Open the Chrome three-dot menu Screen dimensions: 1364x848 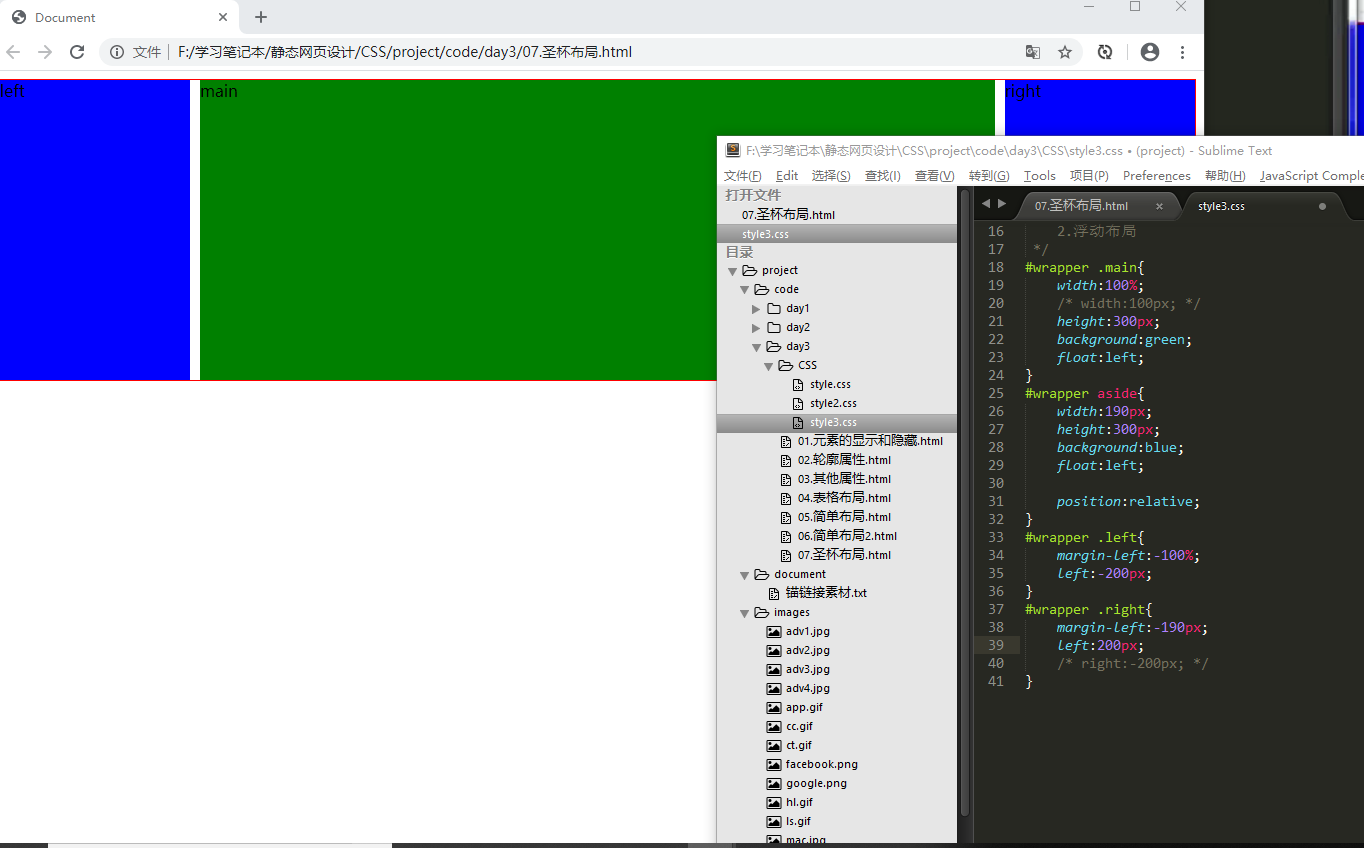[x=1182, y=52]
